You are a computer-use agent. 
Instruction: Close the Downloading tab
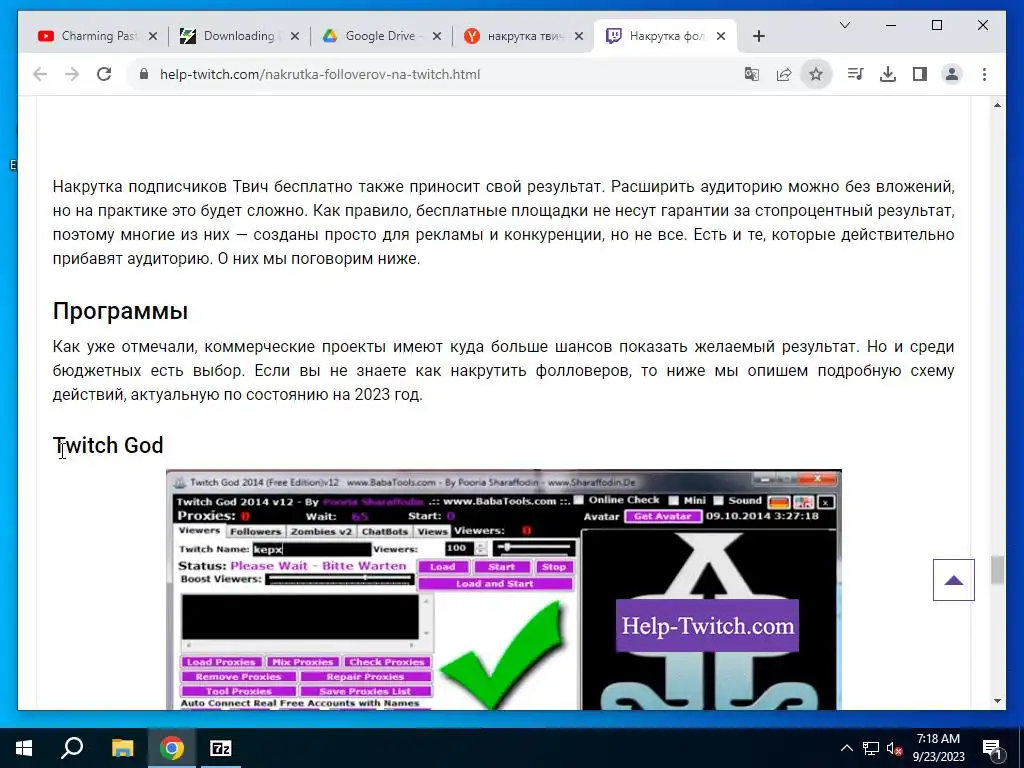(x=295, y=36)
